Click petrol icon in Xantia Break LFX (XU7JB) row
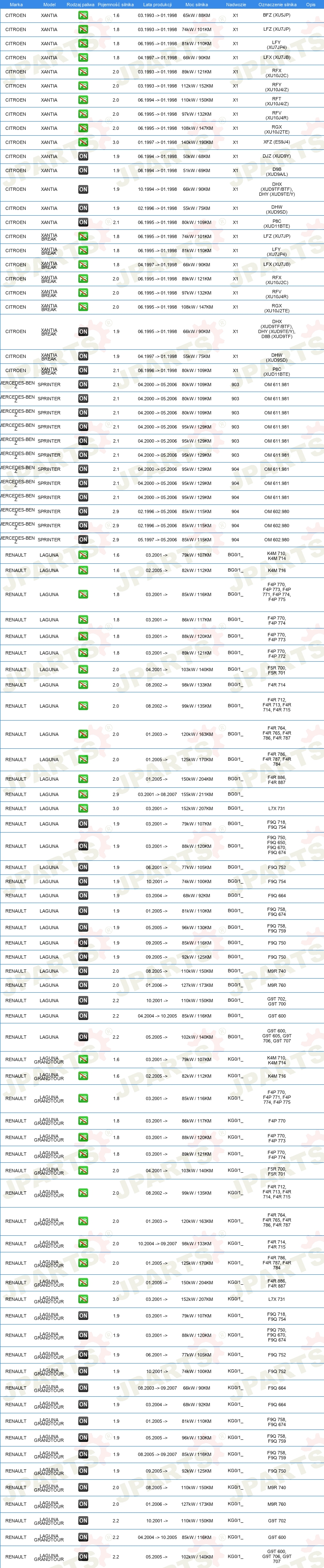 83,265
